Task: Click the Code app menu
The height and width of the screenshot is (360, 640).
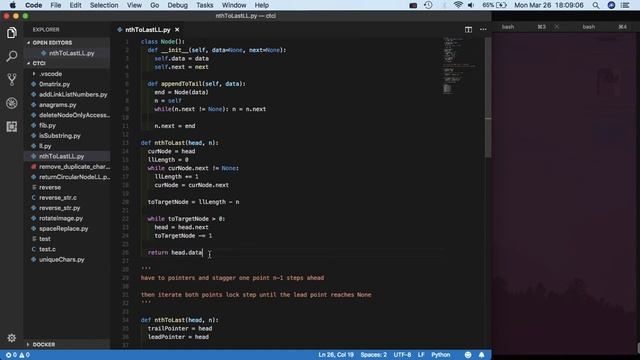Action: [33, 5]
